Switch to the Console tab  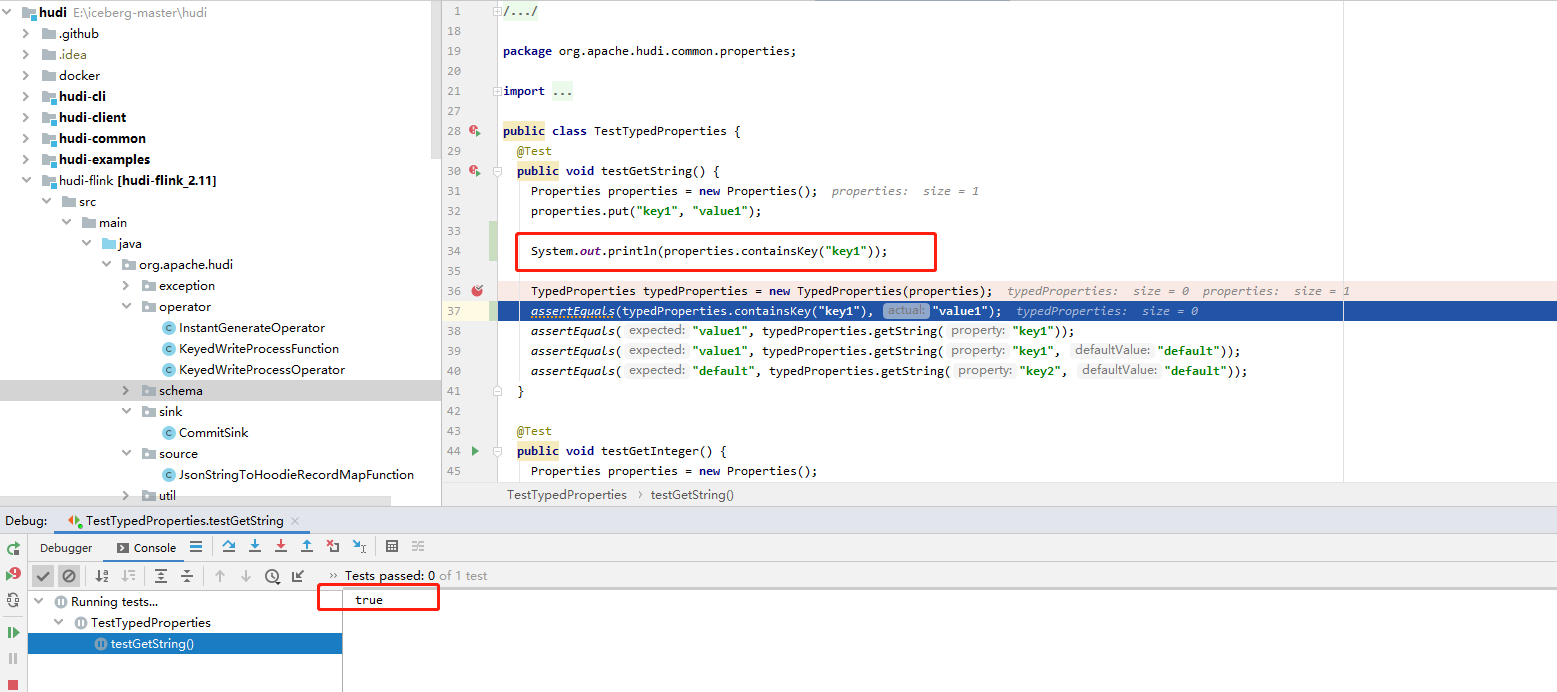point(146,548)
